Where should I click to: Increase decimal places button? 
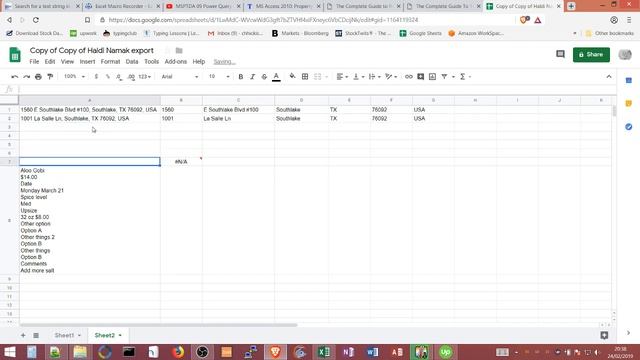[131, 77]
